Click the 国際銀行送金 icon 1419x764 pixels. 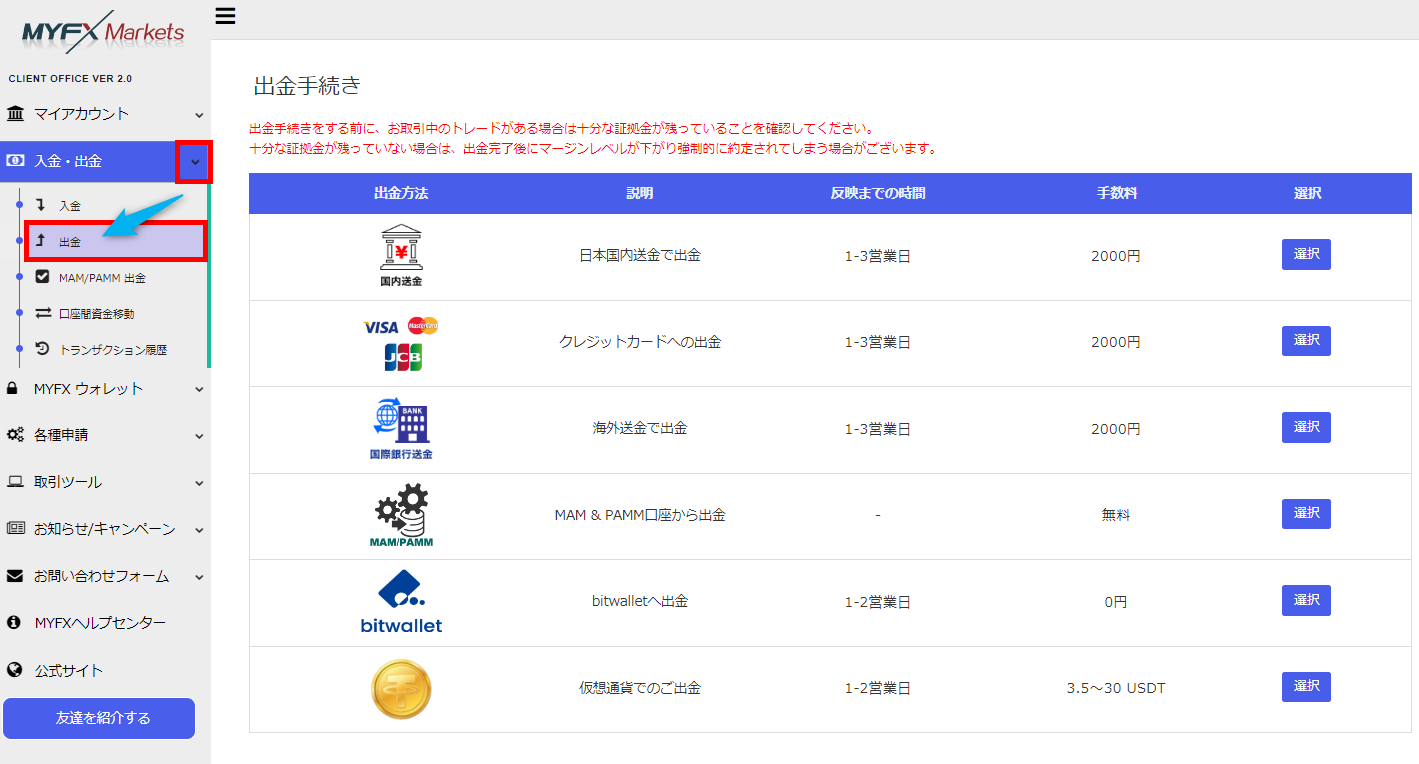(401, 429)
